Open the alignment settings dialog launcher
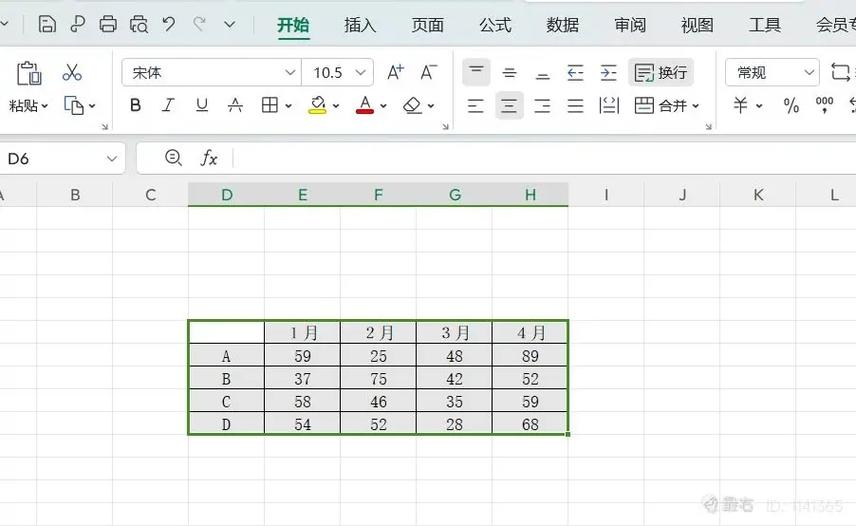The image size is (856, 526). tap(709, 127)
